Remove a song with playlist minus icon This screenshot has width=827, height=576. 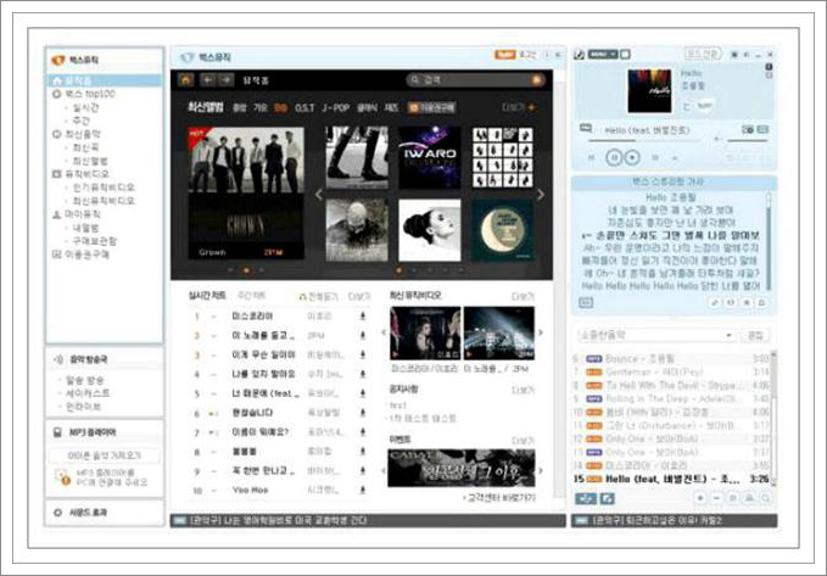click(x=716, y=498)
